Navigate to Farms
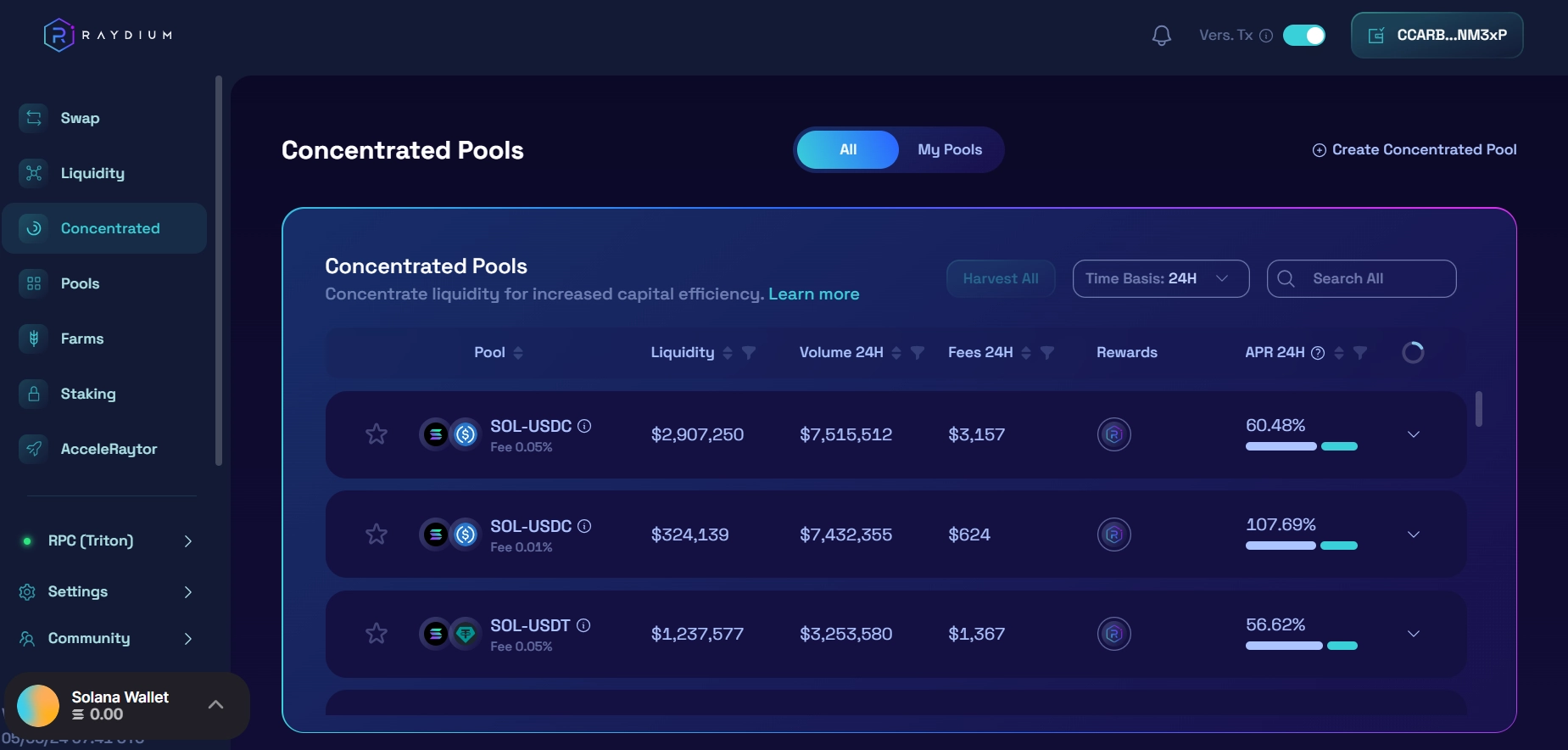 (104, 339)
